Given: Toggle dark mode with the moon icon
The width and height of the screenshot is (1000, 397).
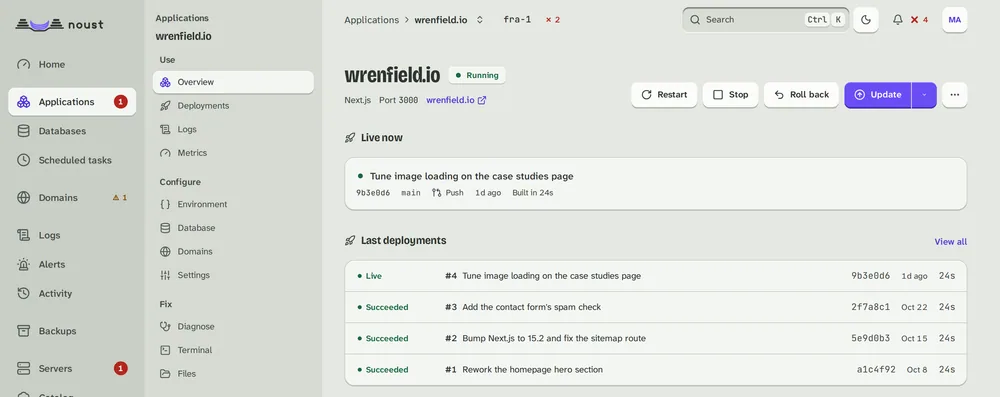Looking at the screenshot, I should coord(865,20).
